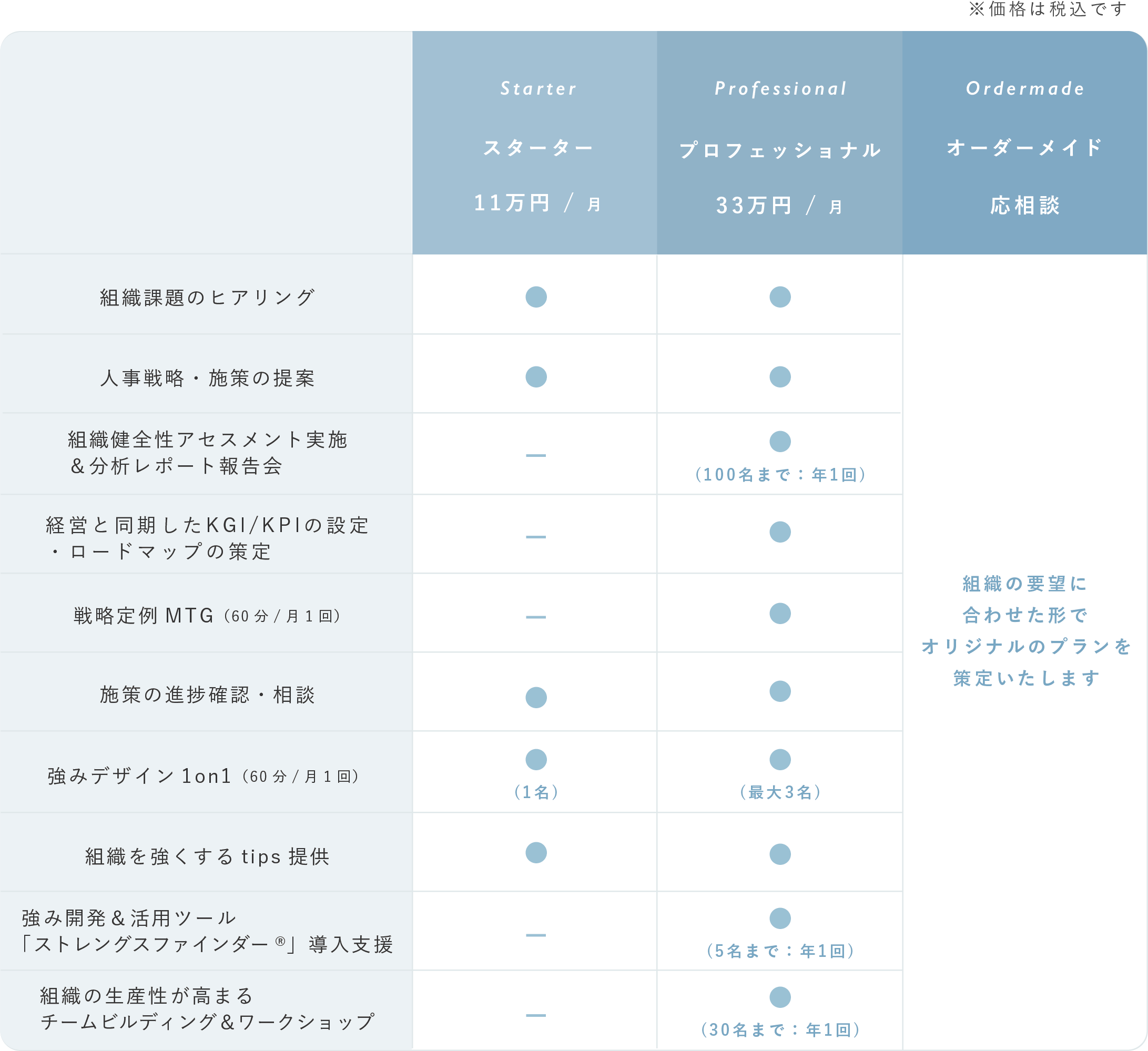The height and width of the screenshot is (1051, 1148).
Task: Click the ※価格は税込です note
Action: (x=1048, y=9)
